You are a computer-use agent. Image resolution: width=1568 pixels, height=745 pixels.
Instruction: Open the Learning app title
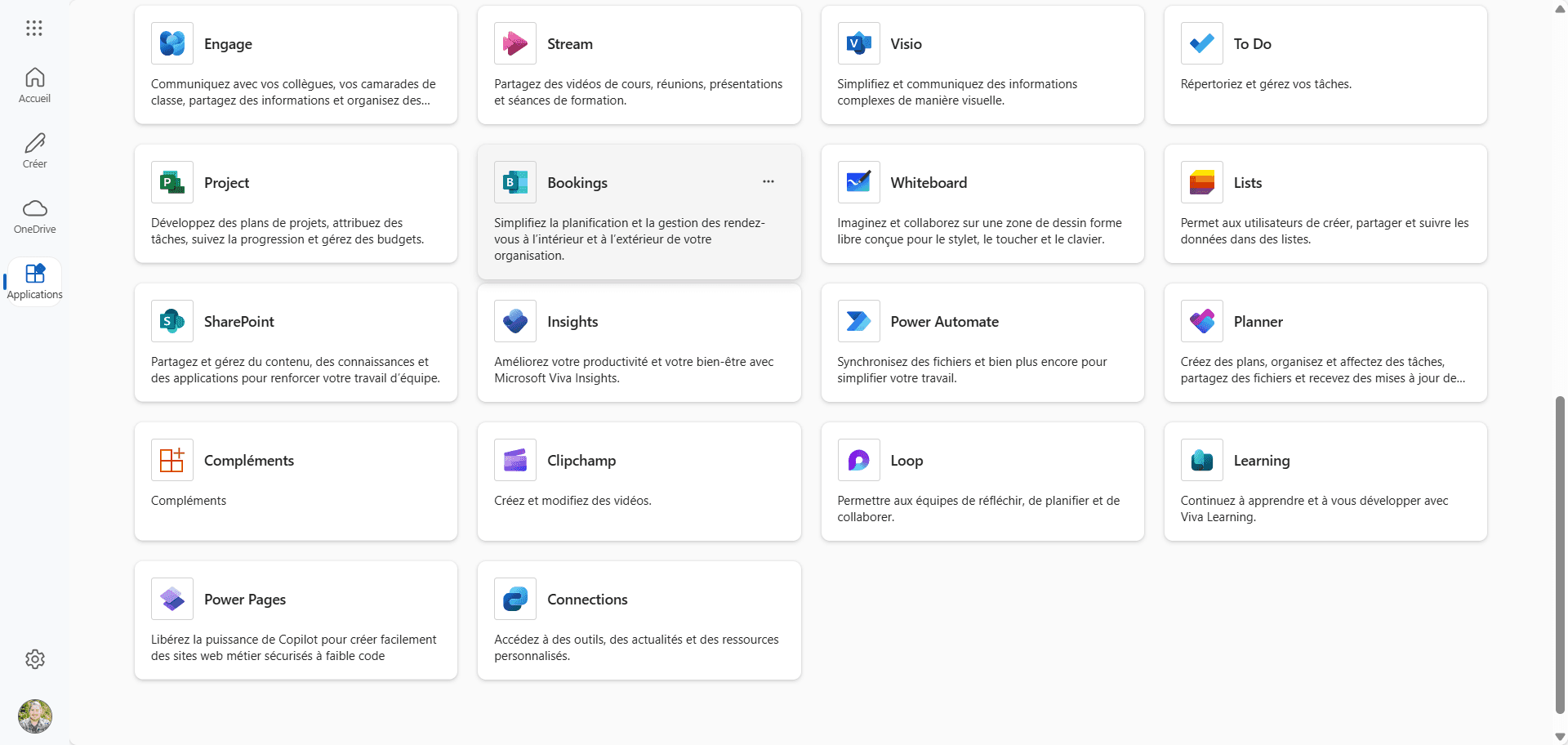point(1261,461)
